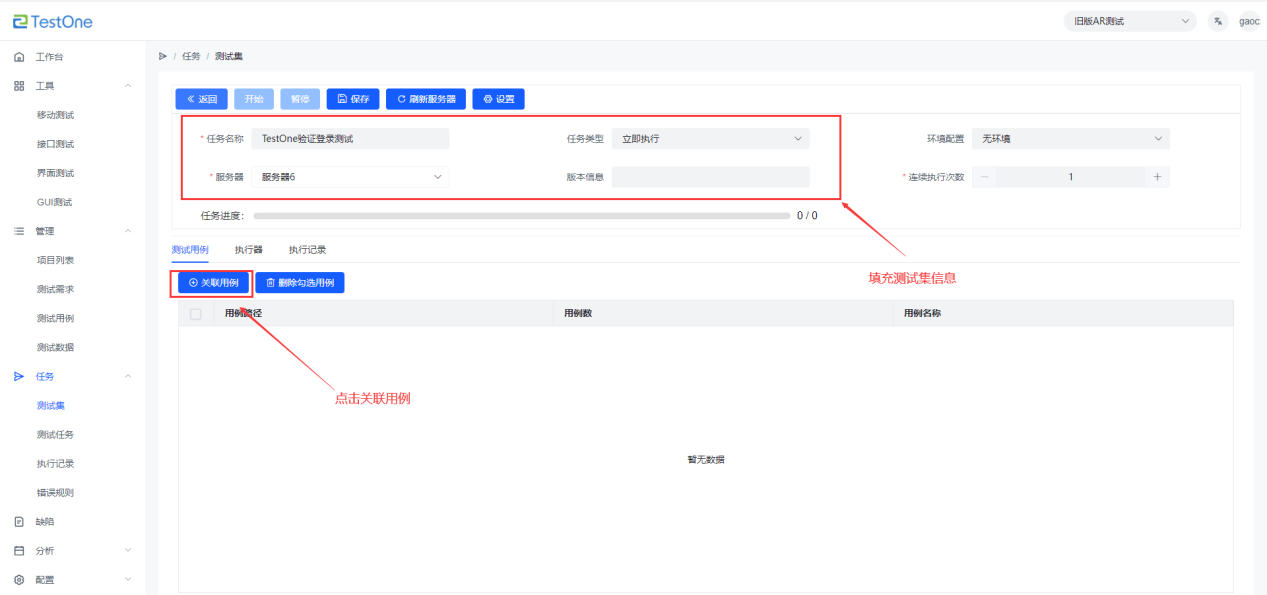This screenshot has height=595, width=1267.
Task: Collapse the 工具 section in sidebar
Action: pyautogui.click(x=127, y=86)
